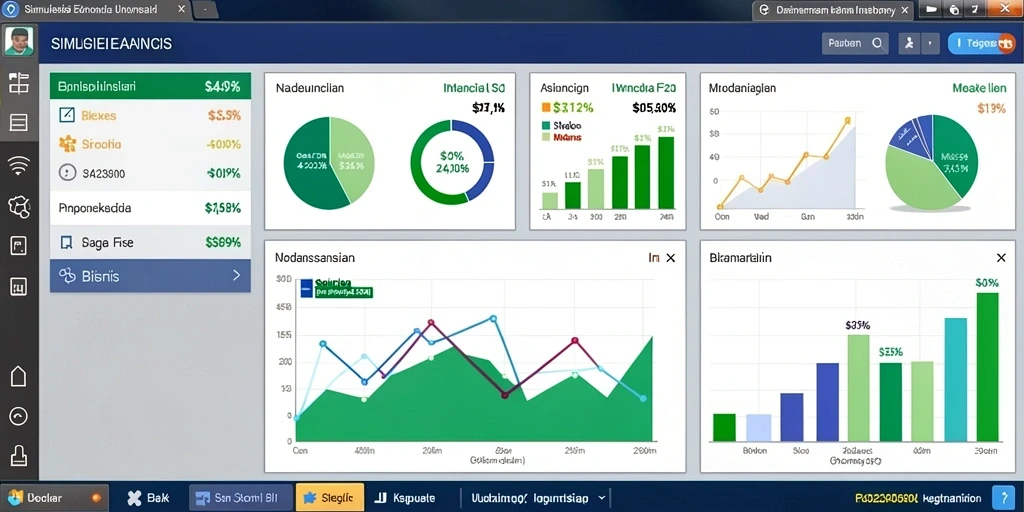Expand the Bisnis row chevron

pos(236,276)
